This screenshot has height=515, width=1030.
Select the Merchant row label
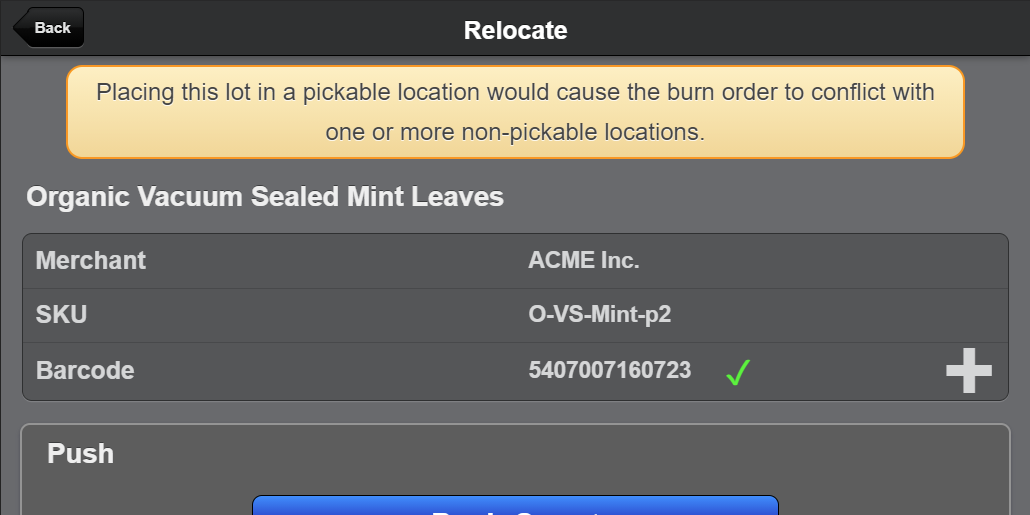click(x=91, y=261)
